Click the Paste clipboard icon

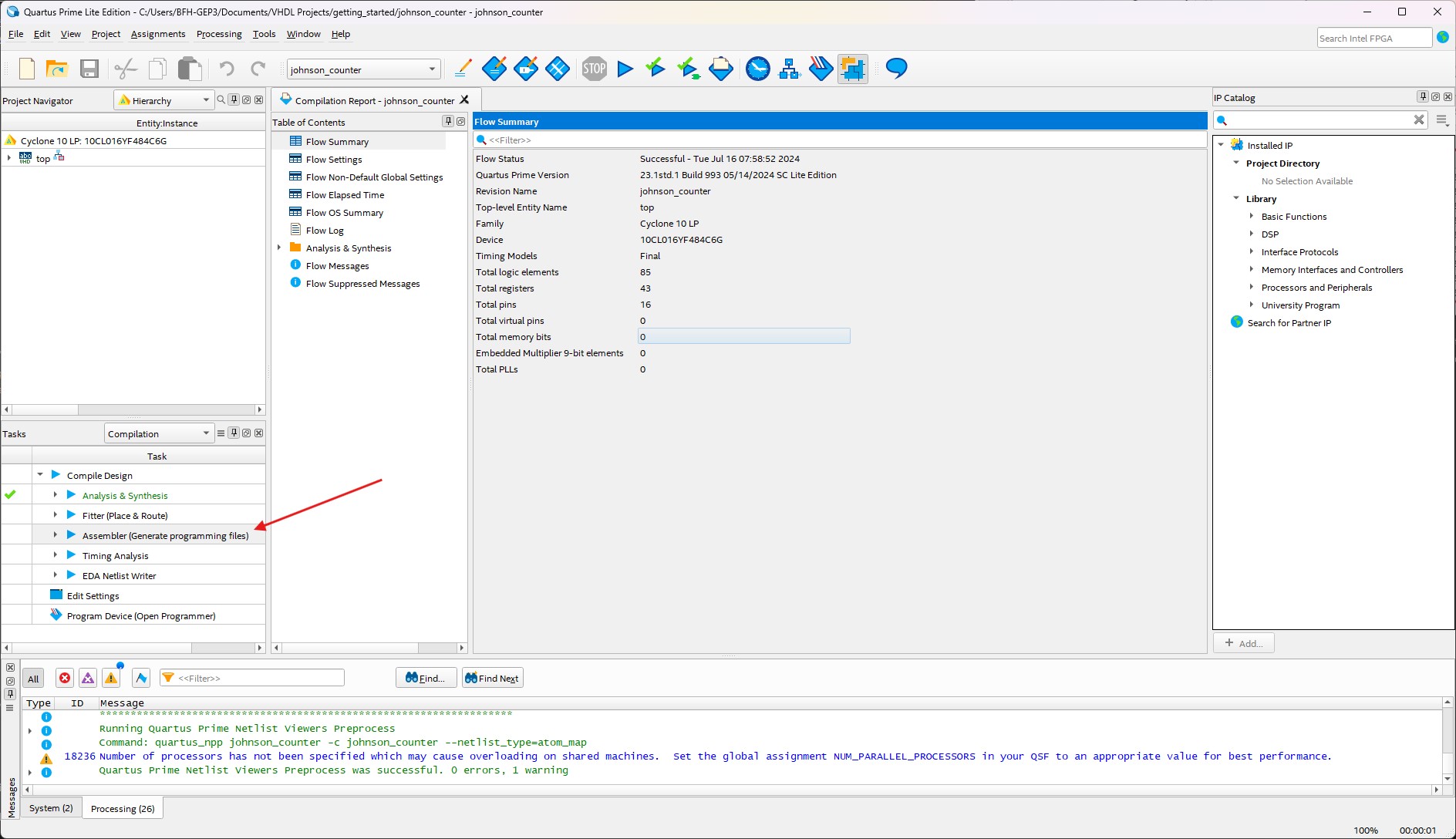point(190,69)
